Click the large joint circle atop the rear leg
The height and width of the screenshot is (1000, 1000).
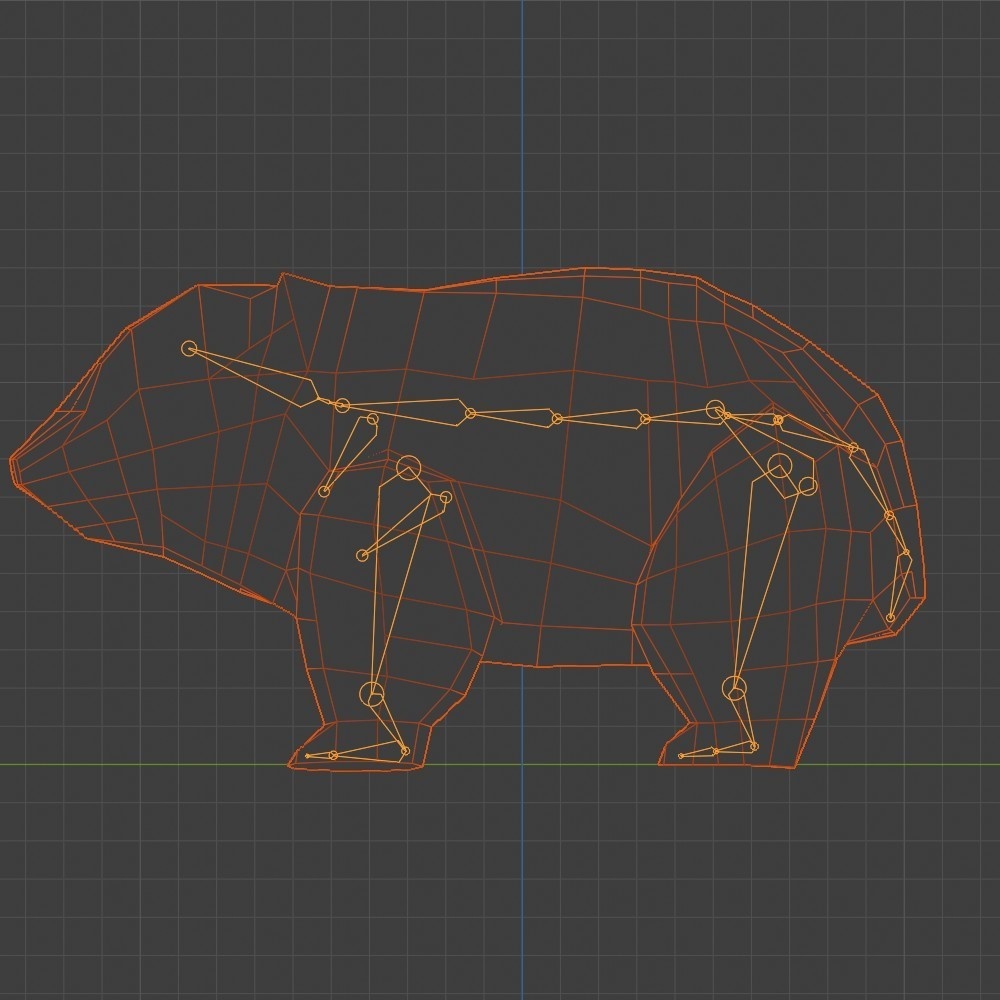(780, 466)
